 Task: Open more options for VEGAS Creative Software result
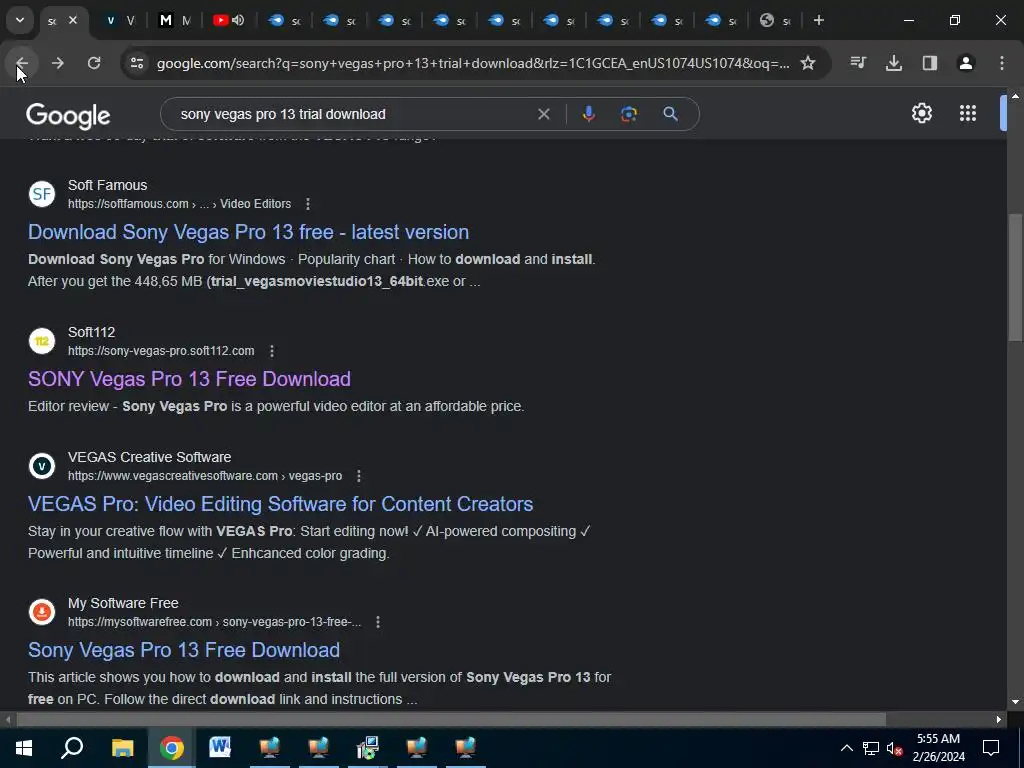point(359,476)
